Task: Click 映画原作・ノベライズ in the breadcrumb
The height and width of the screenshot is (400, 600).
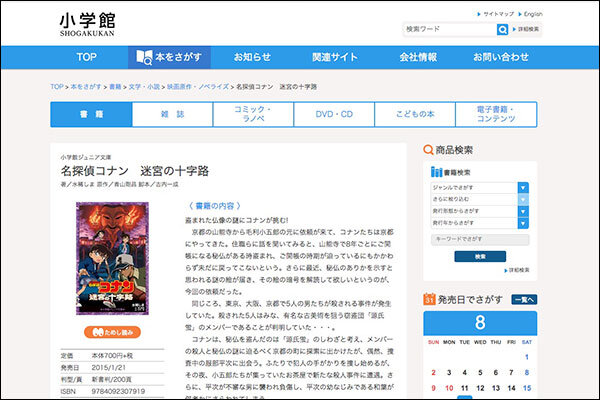Action: point(198,87)
